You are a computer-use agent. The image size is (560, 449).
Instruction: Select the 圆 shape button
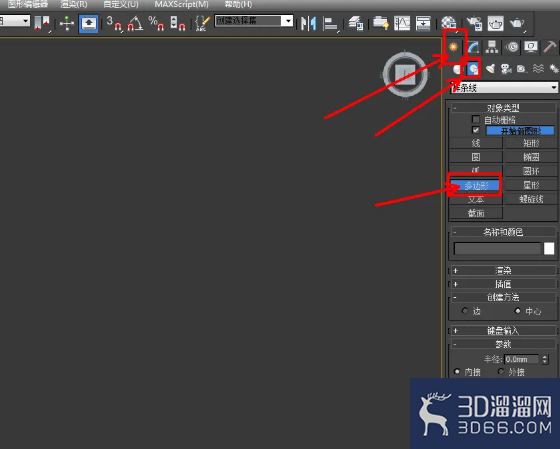click(x=476, y=157)
